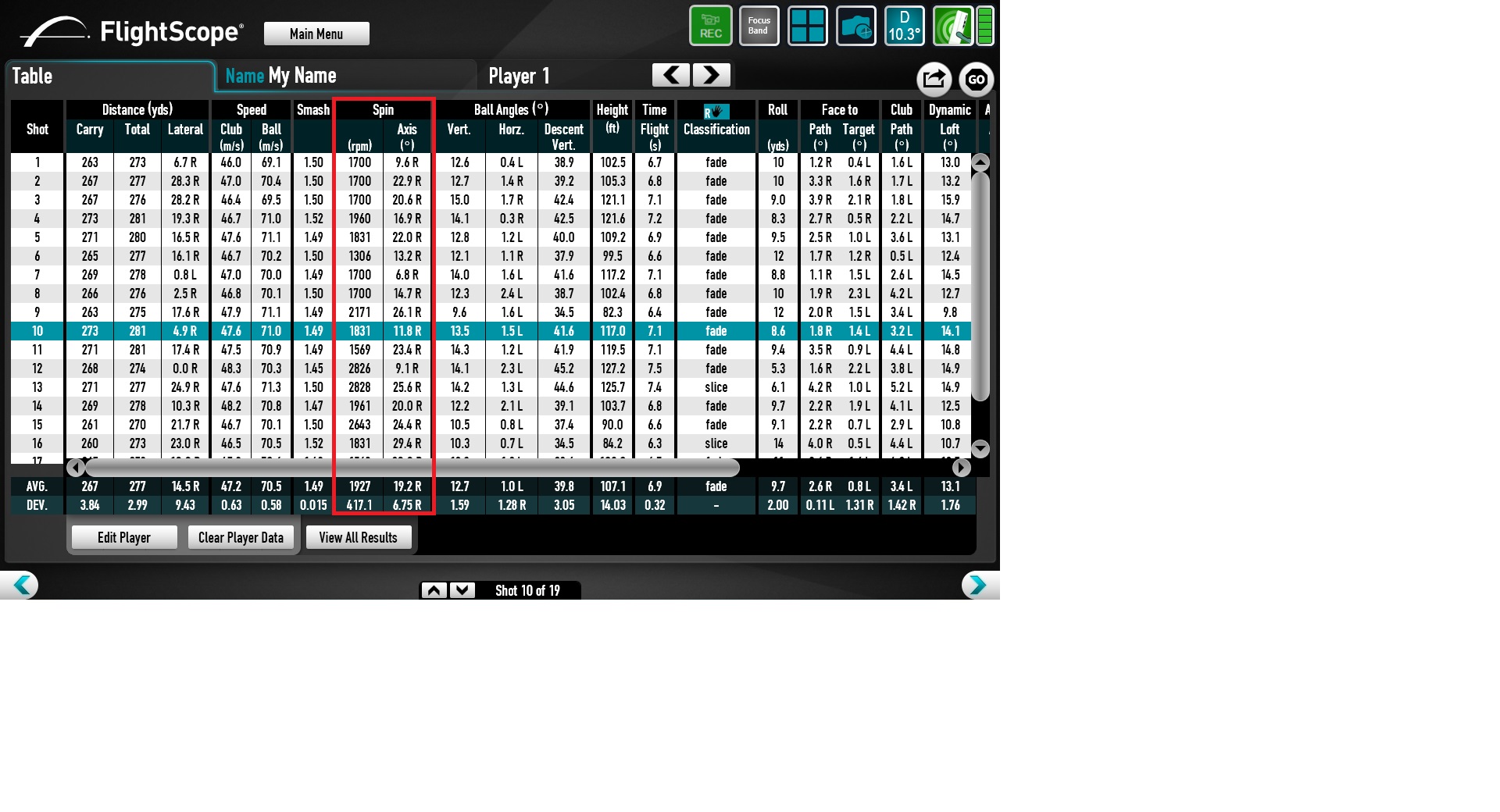The width and height of the screenshot is (1500, 812).
Task: Toggle the Focus Band button
Action: pos(759,26)
